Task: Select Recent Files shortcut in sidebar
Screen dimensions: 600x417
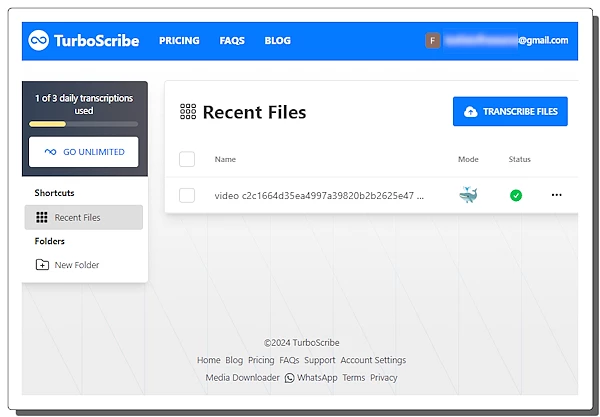Action: coord(84,217)
